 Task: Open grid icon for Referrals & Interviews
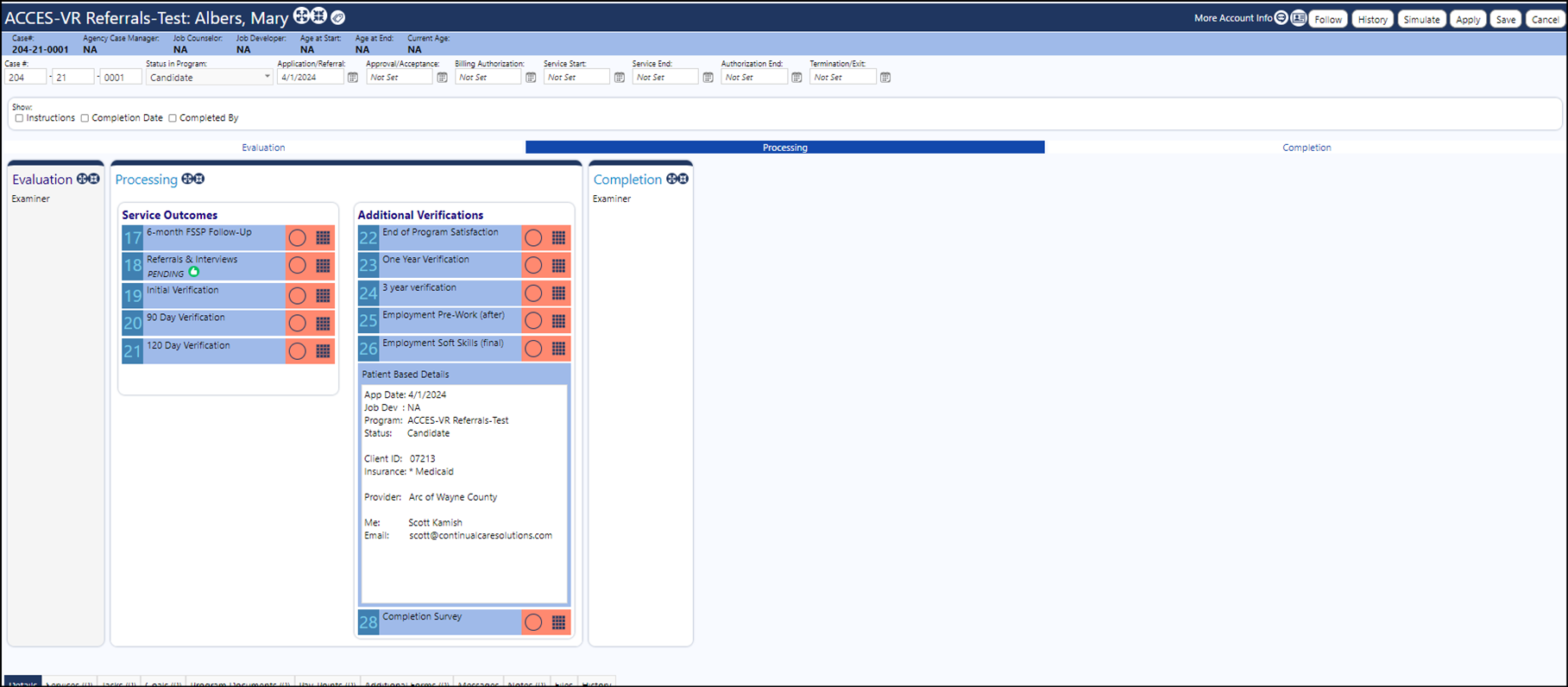323,266
